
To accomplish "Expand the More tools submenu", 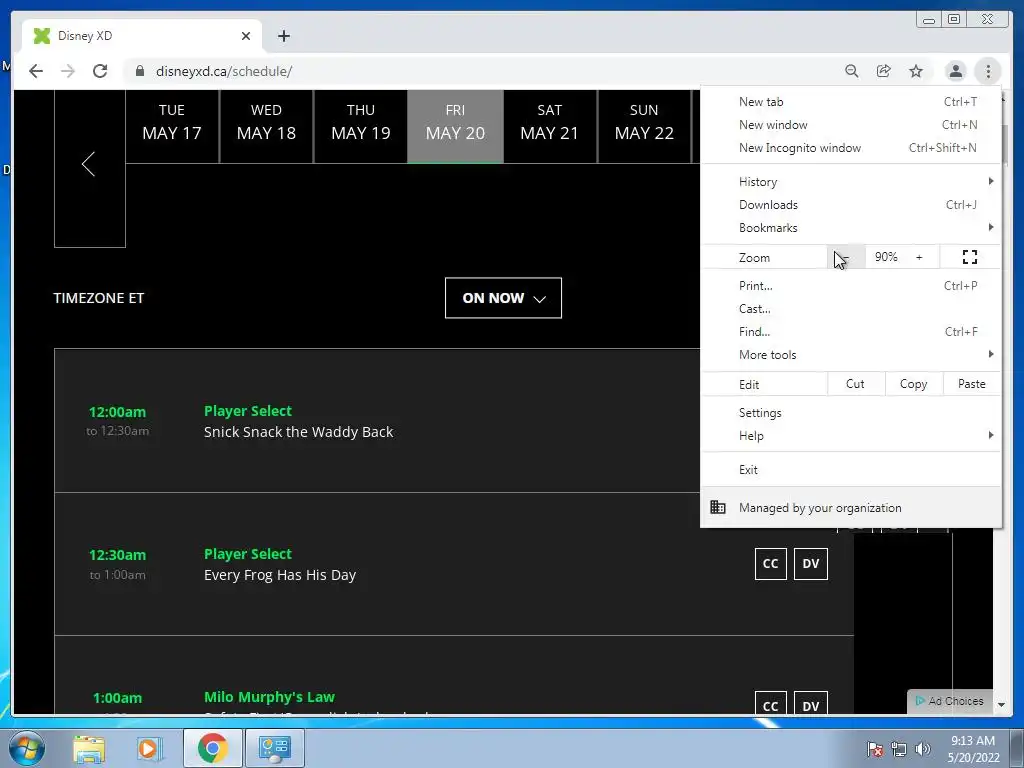I will tap(851, 355).
